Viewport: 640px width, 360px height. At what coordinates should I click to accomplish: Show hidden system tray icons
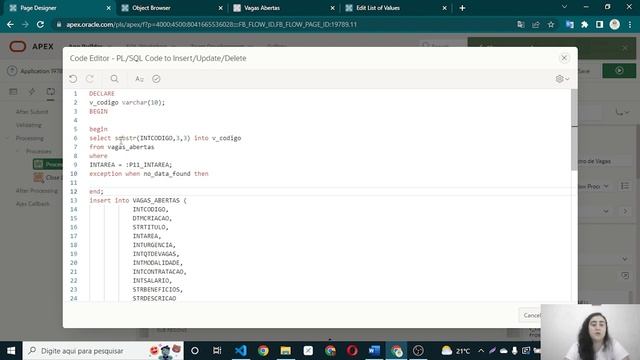click(x=481, y=351)
